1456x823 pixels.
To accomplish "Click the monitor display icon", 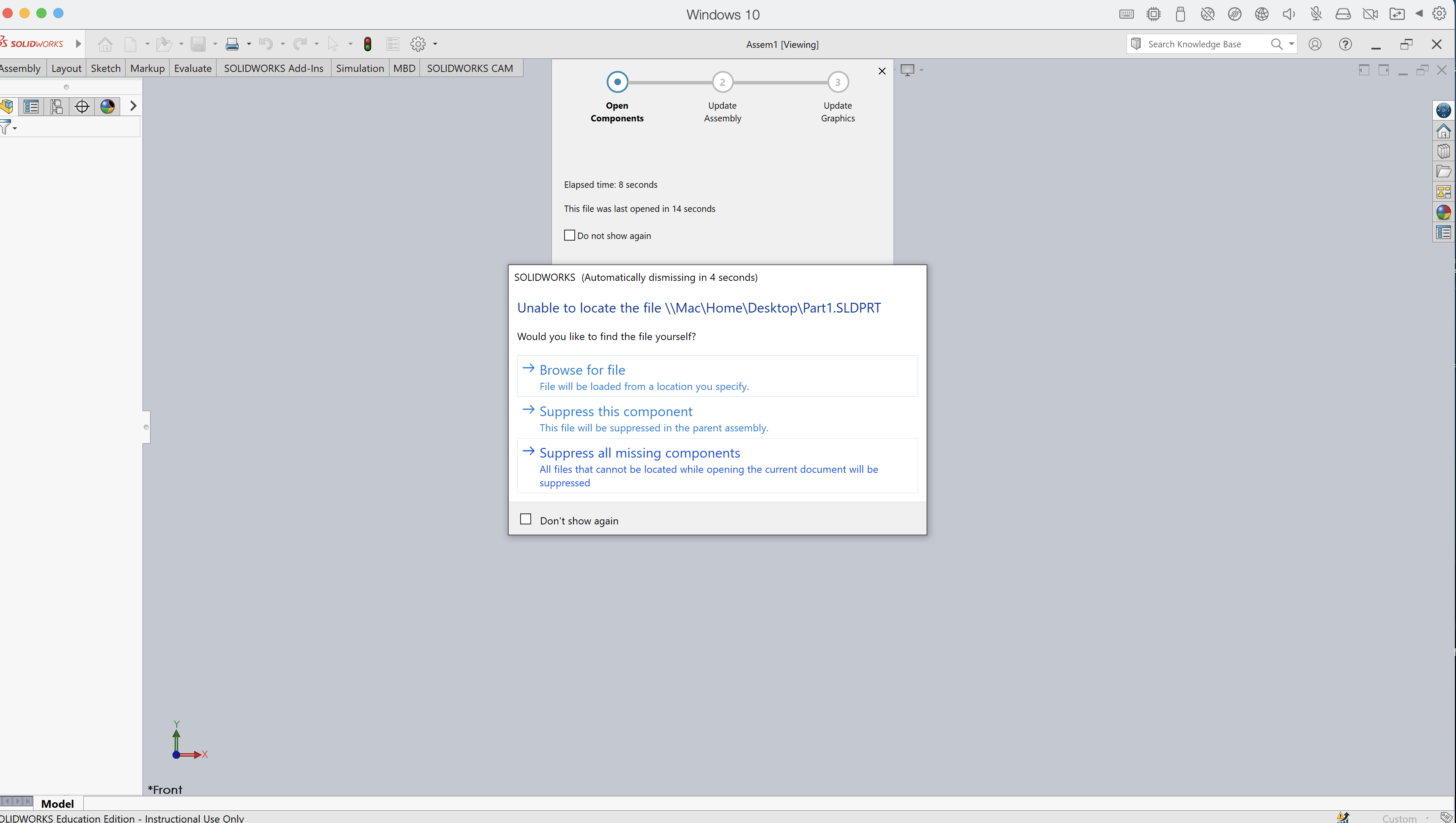I will tap(908, 70).
